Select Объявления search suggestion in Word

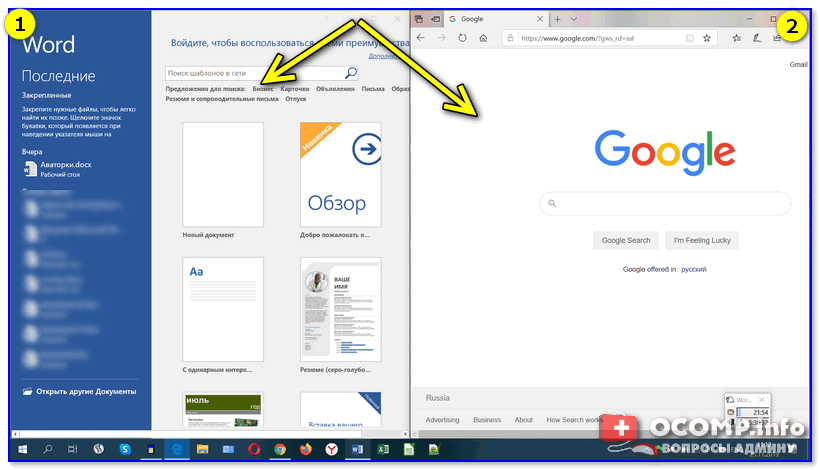[x=335, y=89]
